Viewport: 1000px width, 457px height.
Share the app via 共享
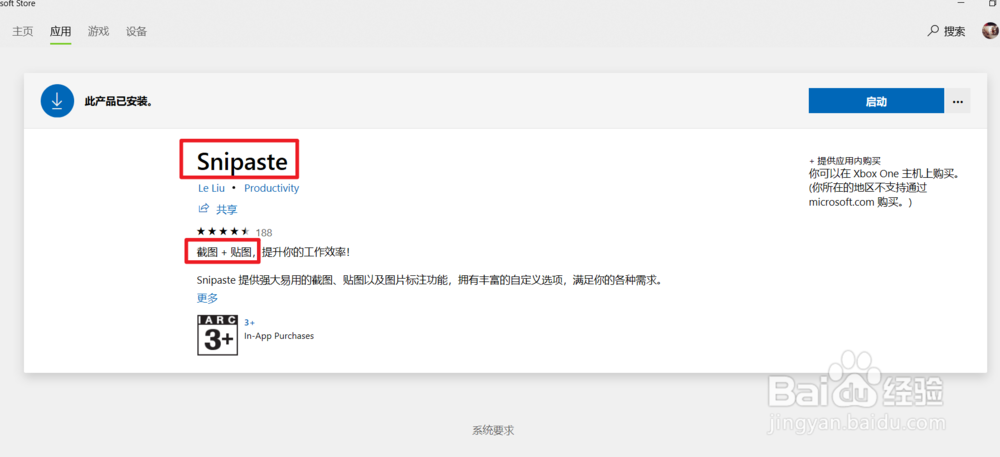pos(217,209)
